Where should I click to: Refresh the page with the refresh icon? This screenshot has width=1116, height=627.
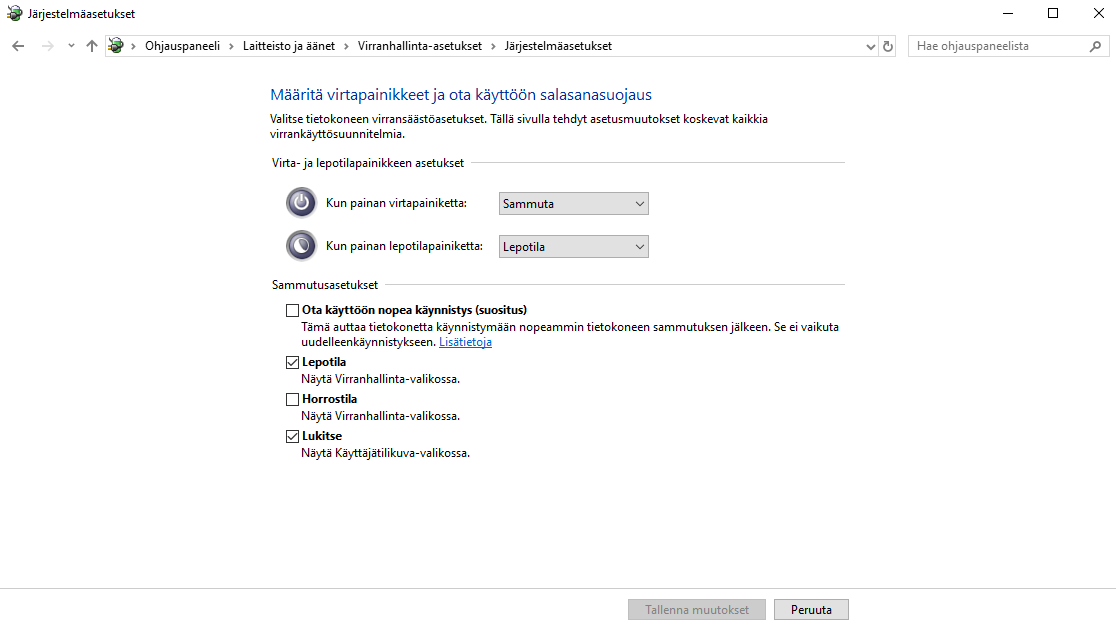coord(888,46)
